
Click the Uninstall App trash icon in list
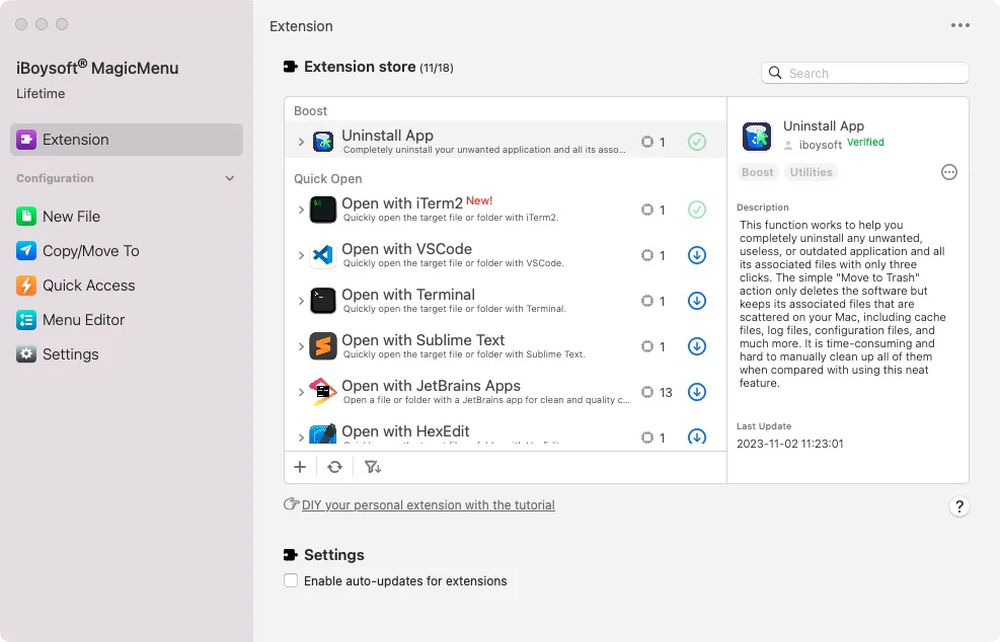tap(323, 142)
